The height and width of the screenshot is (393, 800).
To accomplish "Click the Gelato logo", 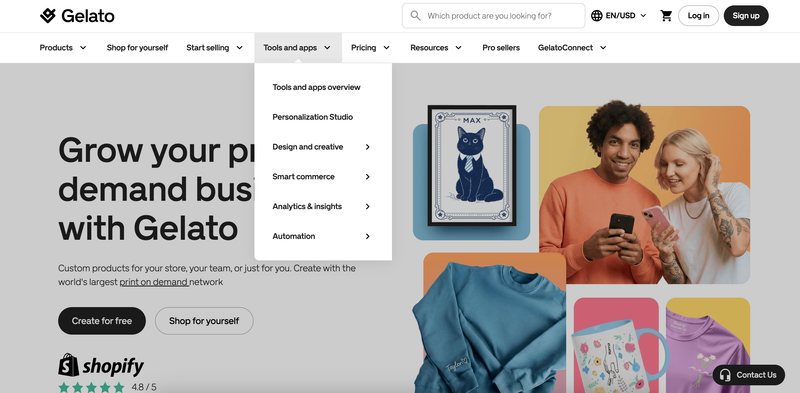I will (x=77, y=16).
